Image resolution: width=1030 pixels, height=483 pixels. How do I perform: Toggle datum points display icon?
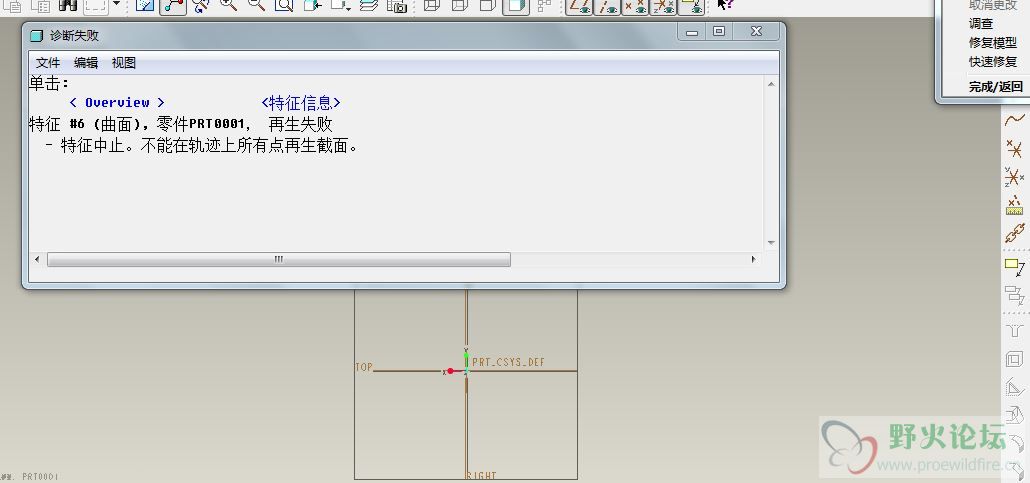635,6
